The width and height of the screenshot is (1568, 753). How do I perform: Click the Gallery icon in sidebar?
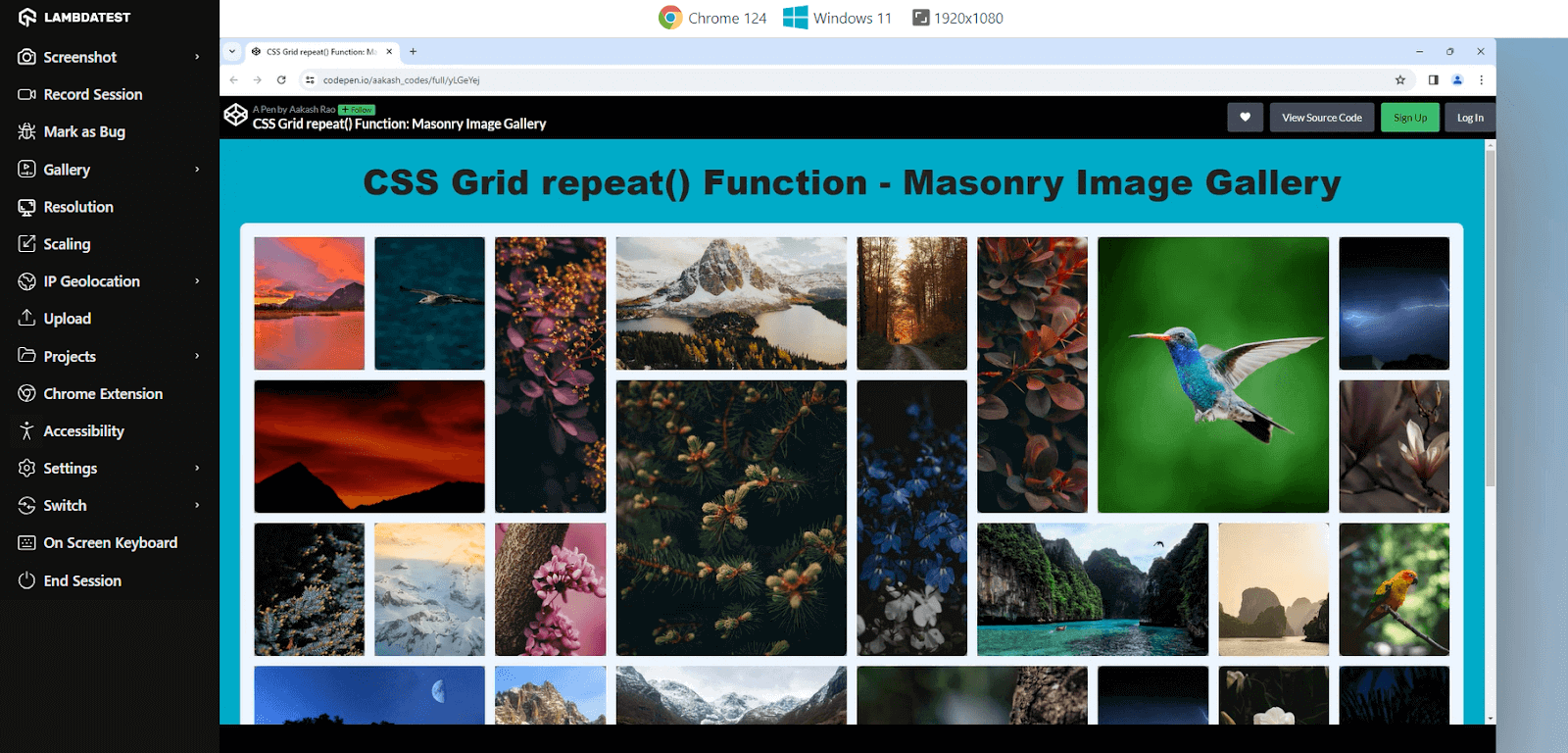pyautogui.click(x=26, y=169)
